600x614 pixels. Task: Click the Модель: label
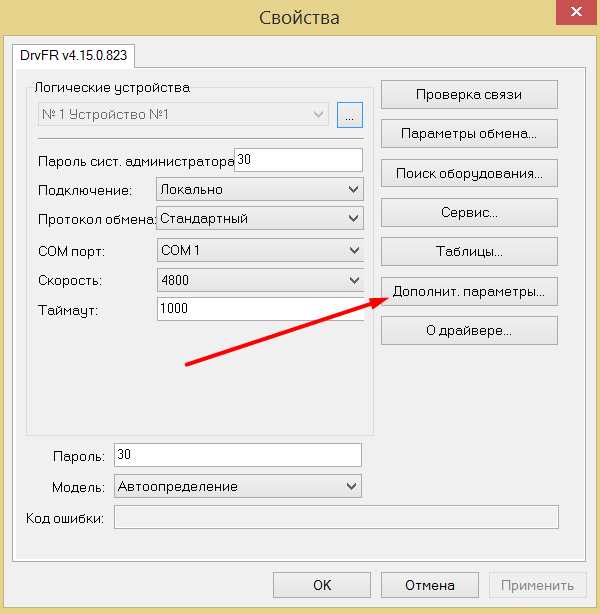(78, 488)
